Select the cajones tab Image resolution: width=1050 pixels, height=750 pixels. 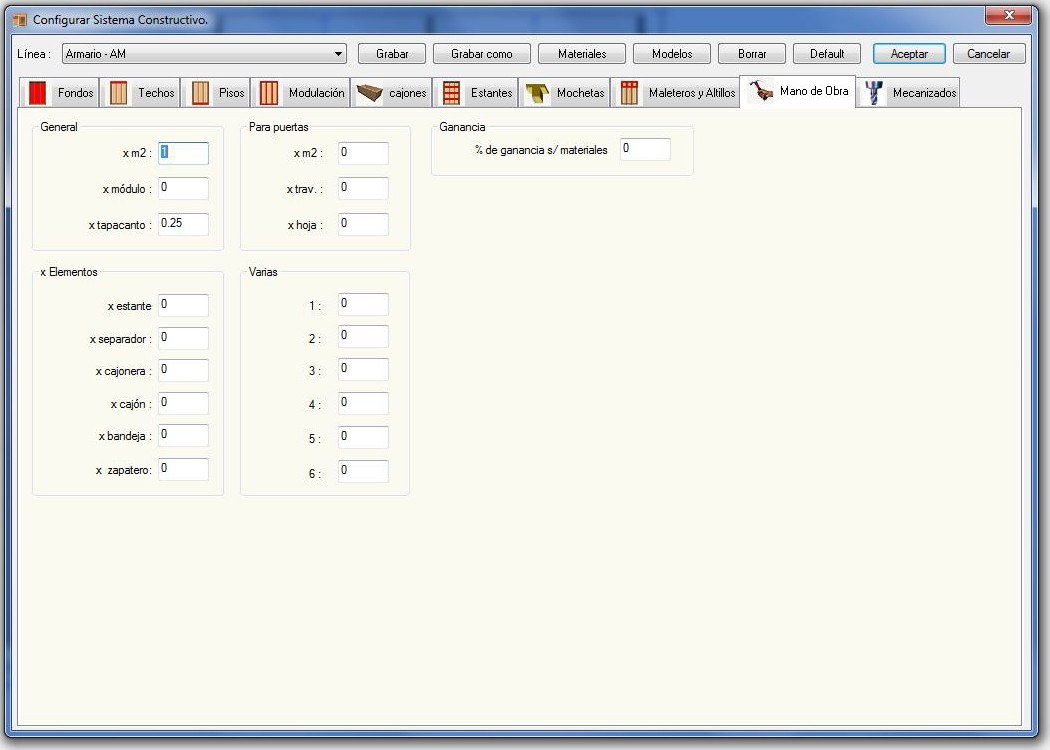(x=391, y=93)
